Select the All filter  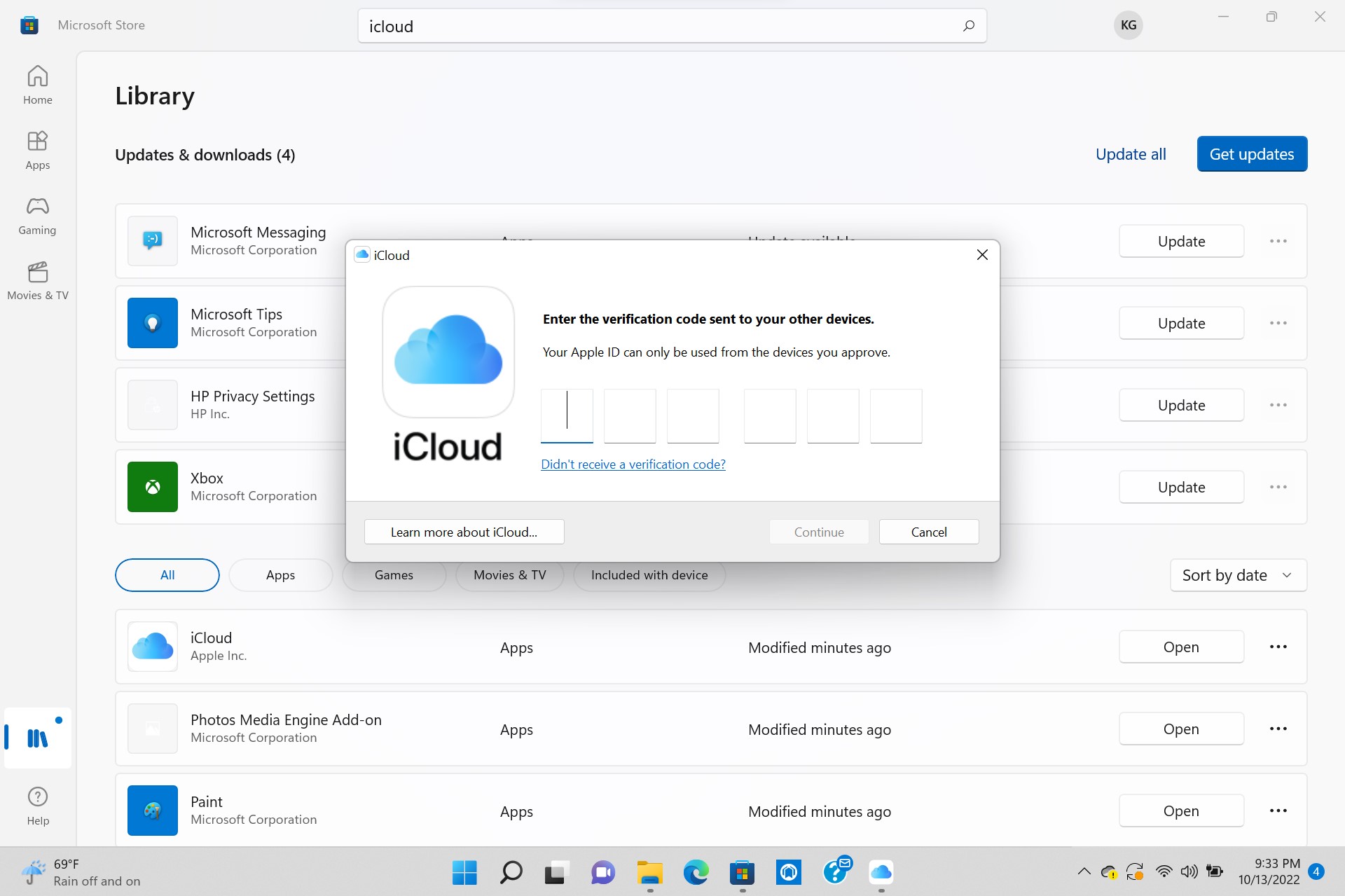[167, 575]
